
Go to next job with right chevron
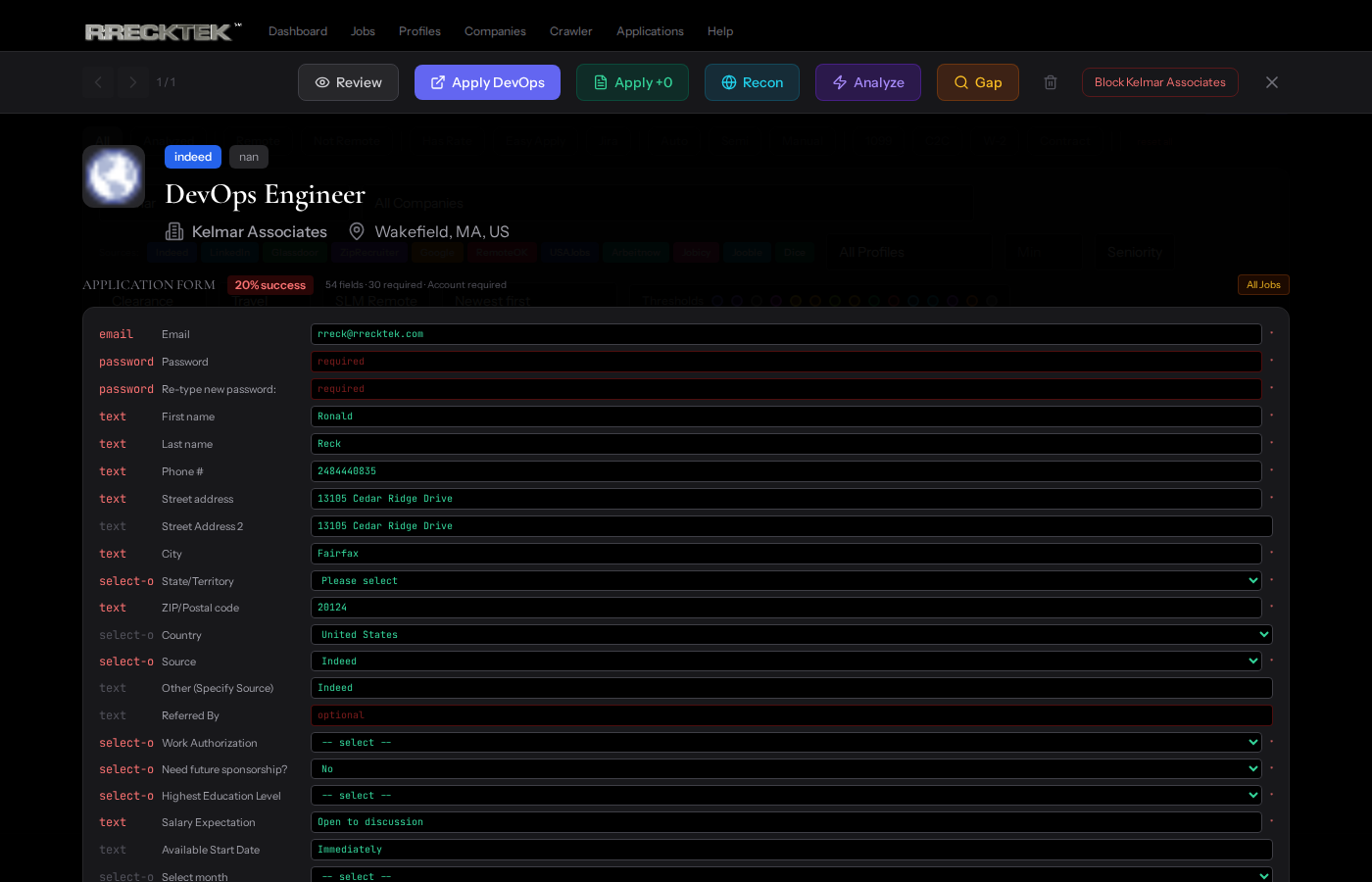pos(133,82)
